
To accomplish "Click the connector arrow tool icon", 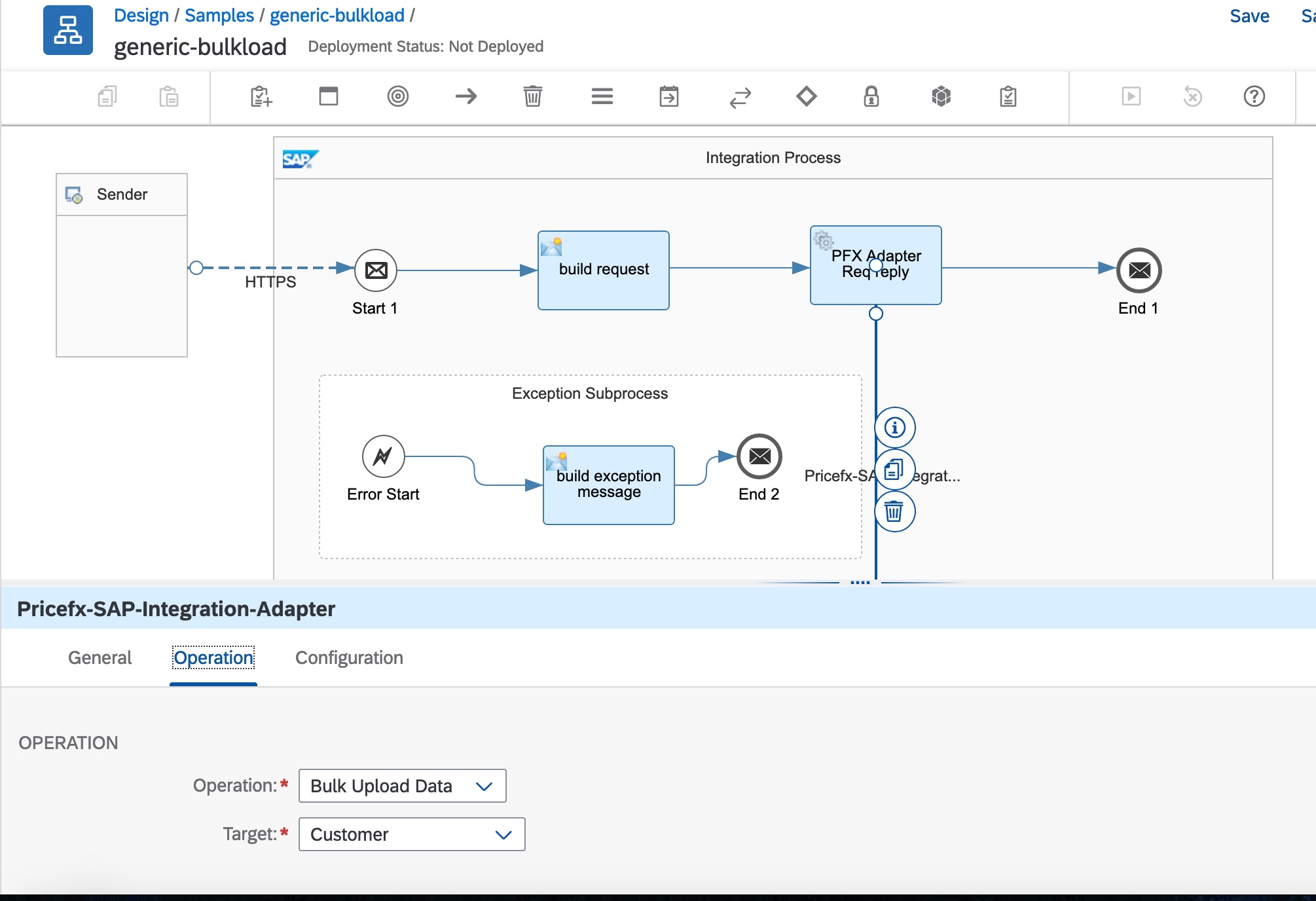I will 466,97.
